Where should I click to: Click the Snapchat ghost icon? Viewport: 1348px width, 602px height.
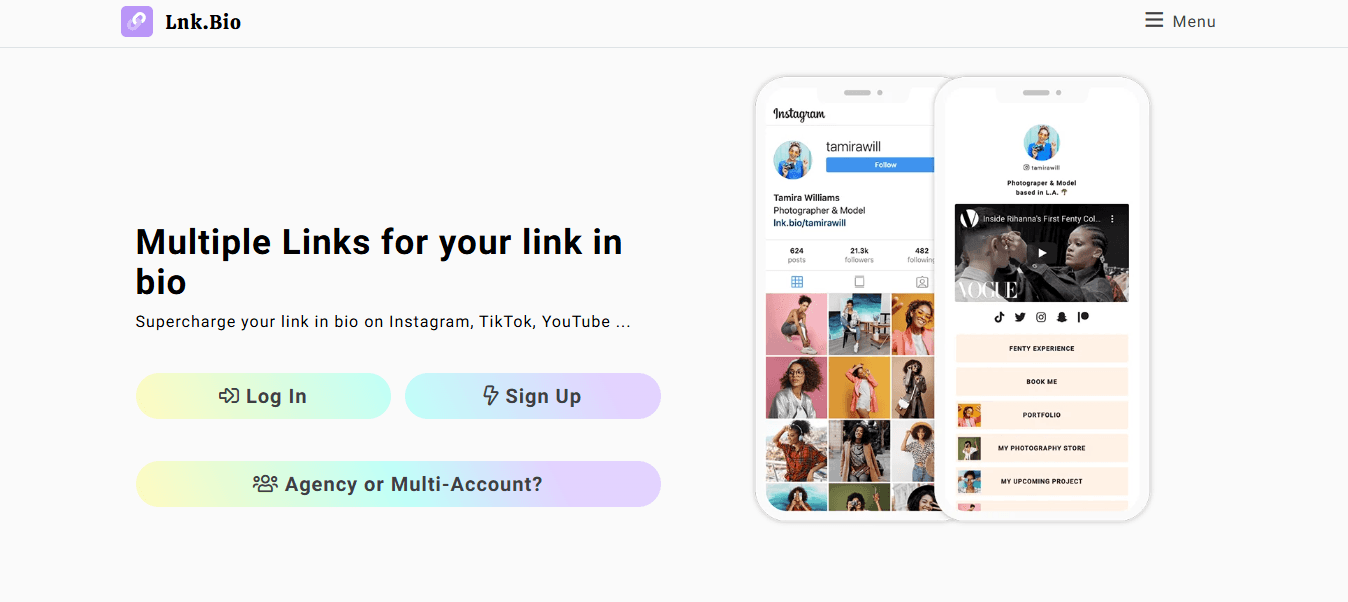point(1062,317)
